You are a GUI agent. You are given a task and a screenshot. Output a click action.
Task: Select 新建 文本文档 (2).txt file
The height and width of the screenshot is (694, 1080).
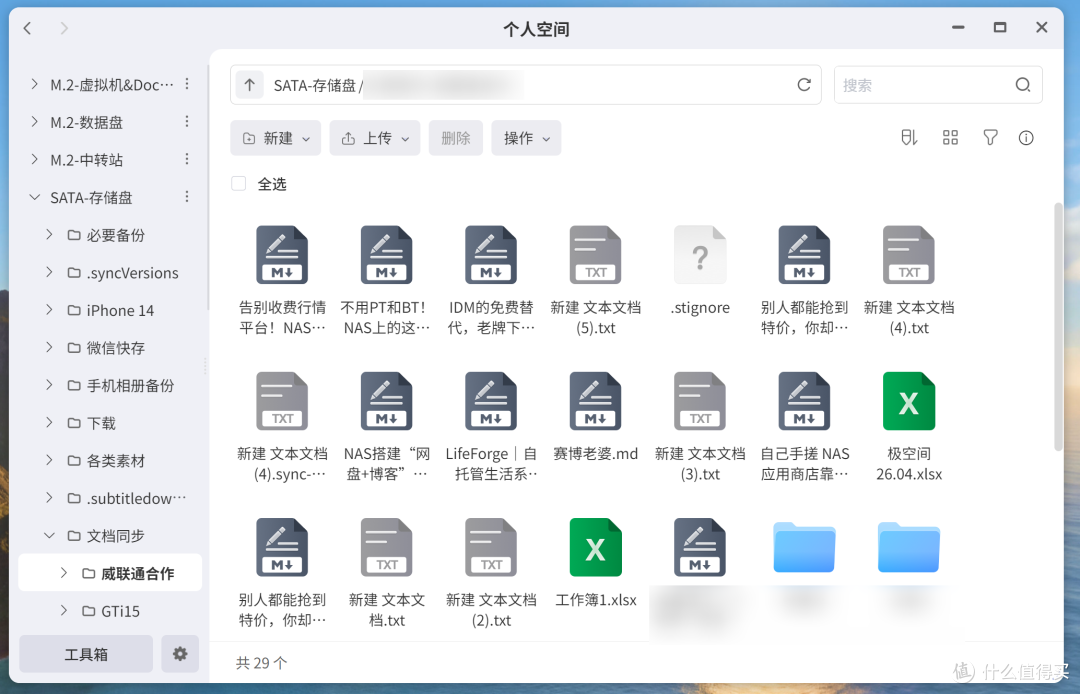491,547
